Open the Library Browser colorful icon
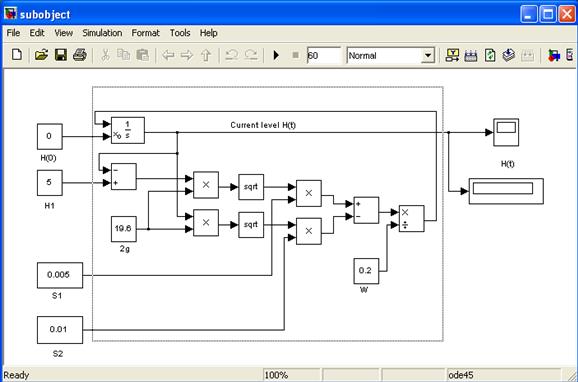 pos(554,56)
